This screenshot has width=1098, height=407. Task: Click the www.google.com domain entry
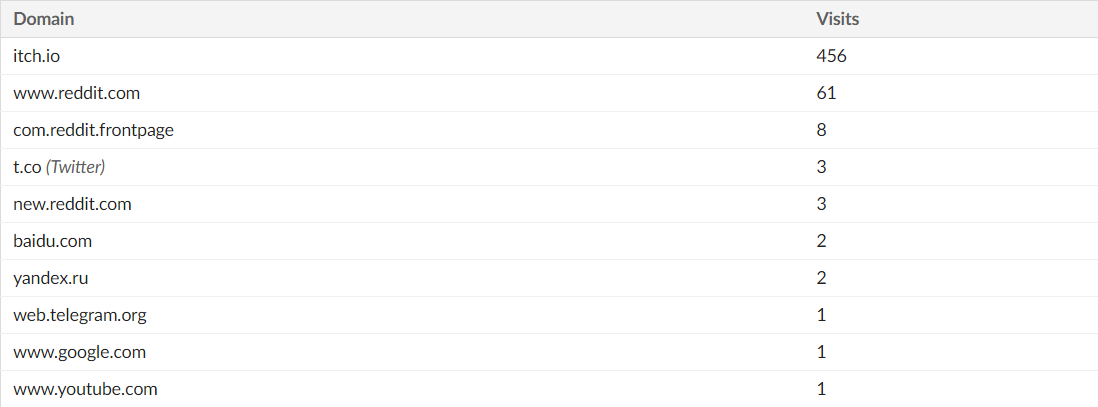point(79,352)
